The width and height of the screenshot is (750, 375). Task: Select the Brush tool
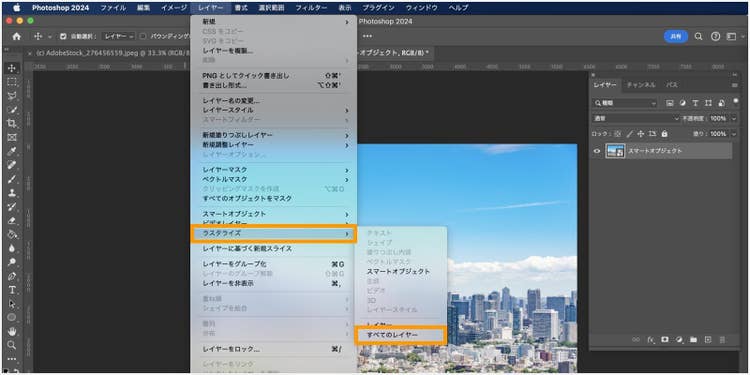[12, 179]
